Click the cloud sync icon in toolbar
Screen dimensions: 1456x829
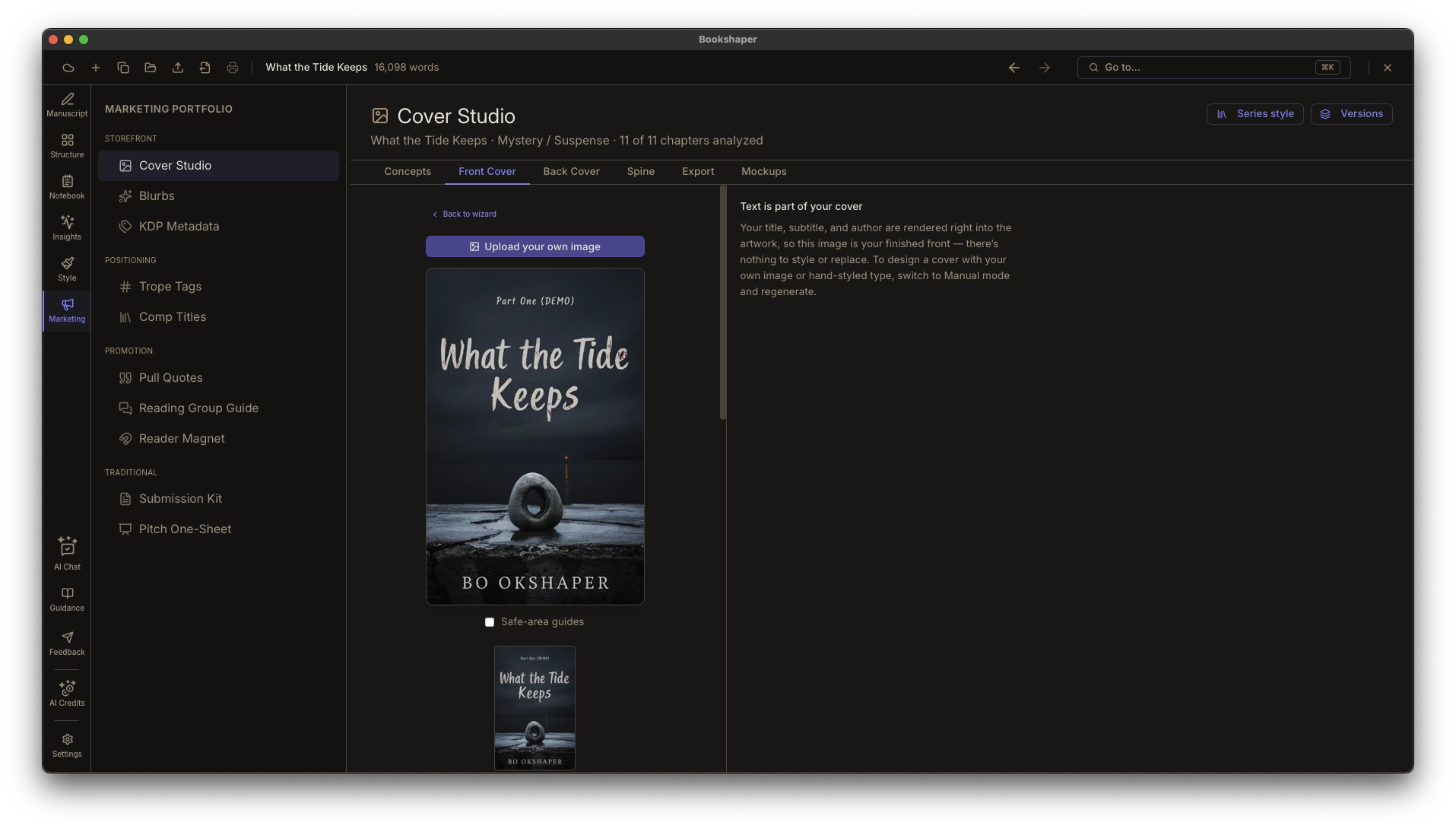pos(68,68)
